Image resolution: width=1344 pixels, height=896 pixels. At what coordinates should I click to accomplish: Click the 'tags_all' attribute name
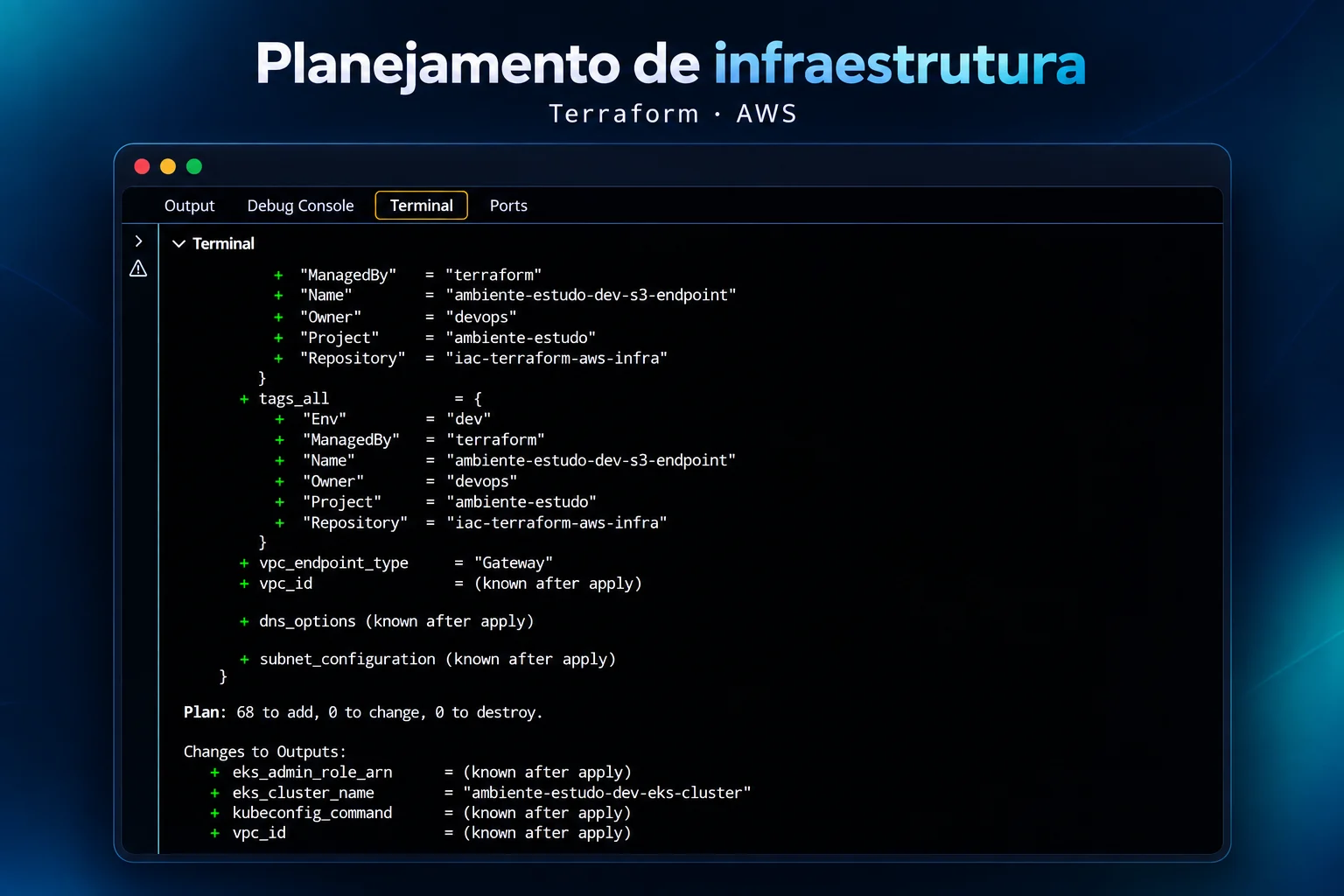coord(294,399)
